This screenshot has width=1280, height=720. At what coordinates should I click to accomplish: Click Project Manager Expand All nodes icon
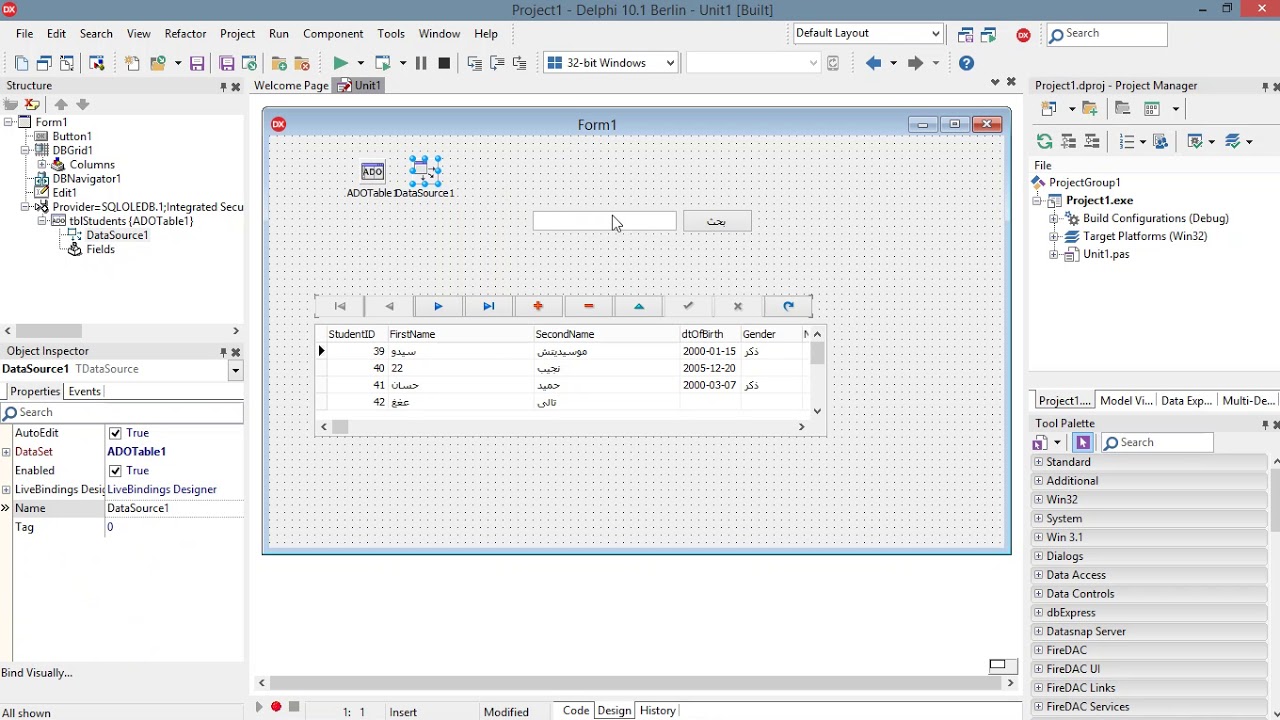point(1068,141)
